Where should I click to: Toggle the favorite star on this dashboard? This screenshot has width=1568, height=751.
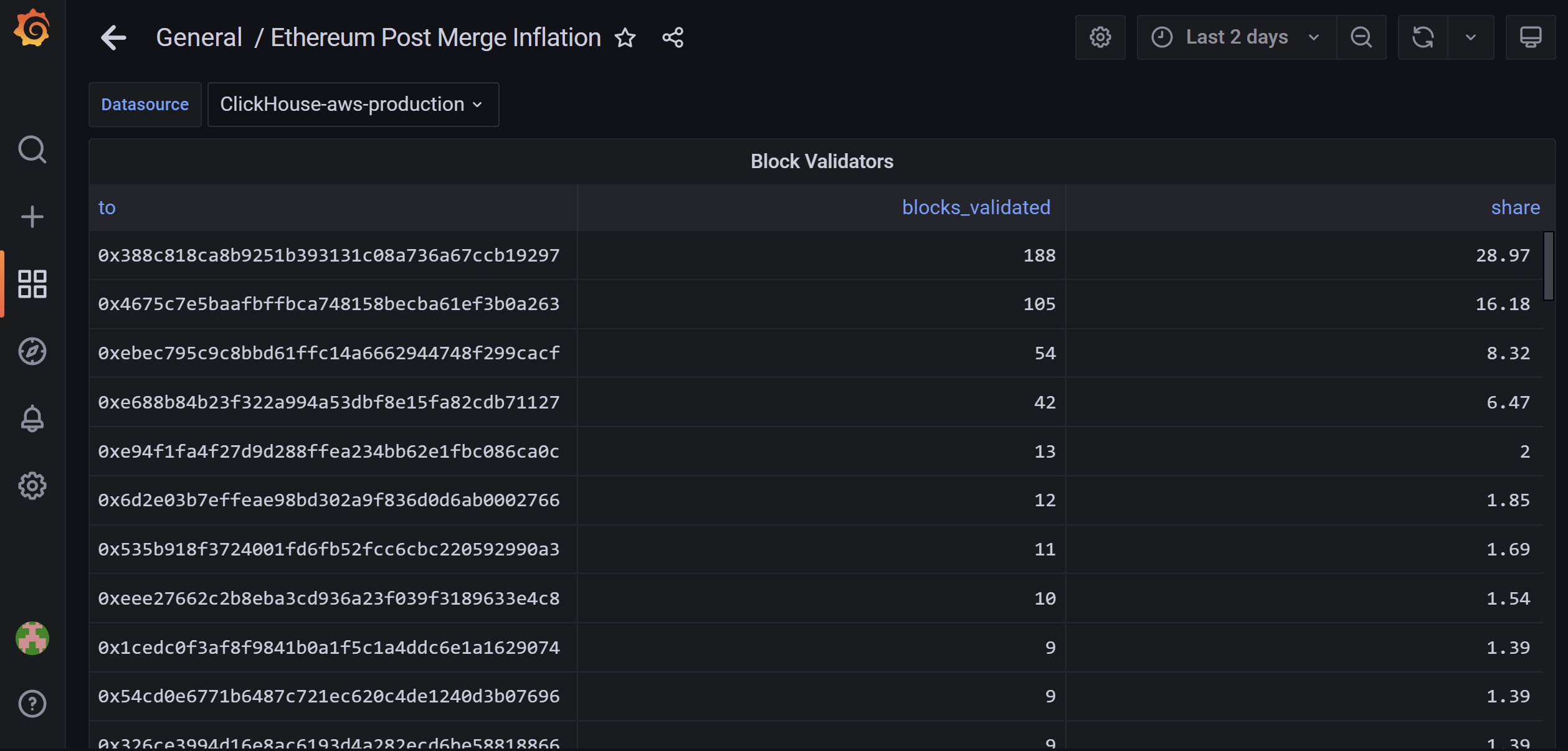tap(625, 38)
